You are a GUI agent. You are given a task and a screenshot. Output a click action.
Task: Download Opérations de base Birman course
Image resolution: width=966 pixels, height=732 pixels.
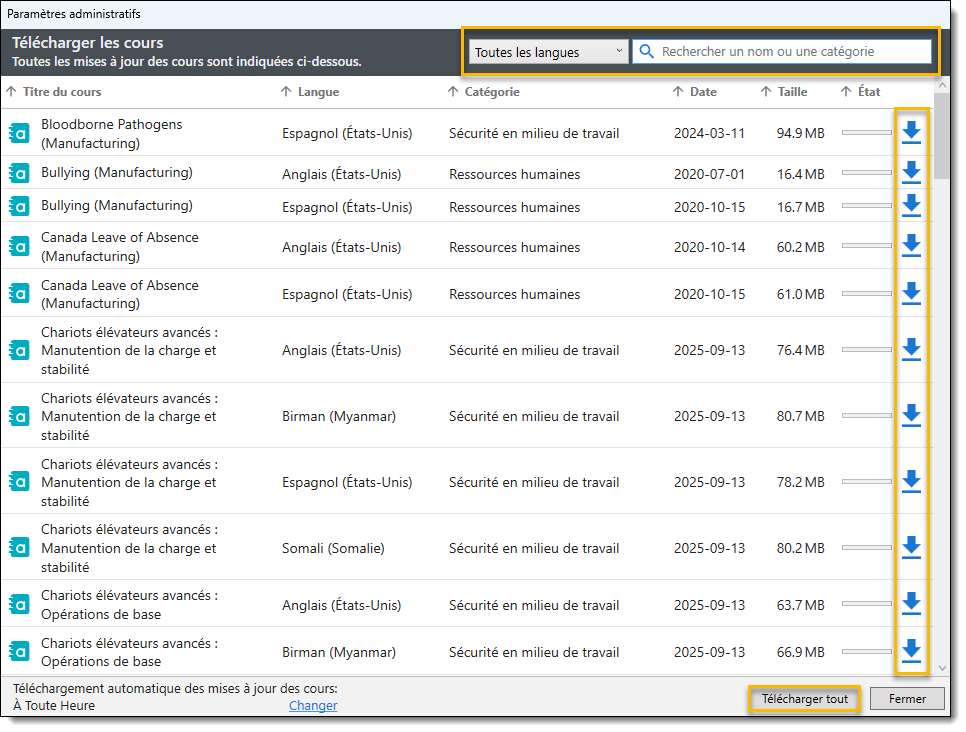click(x=911, y=652)
